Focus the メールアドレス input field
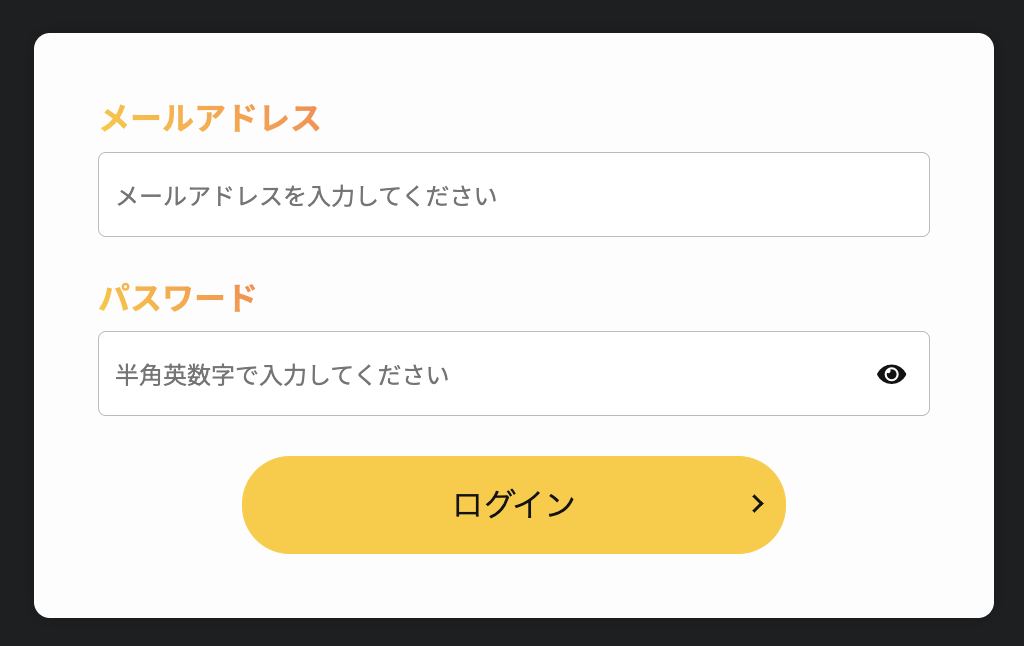 (x=513, y=195)
